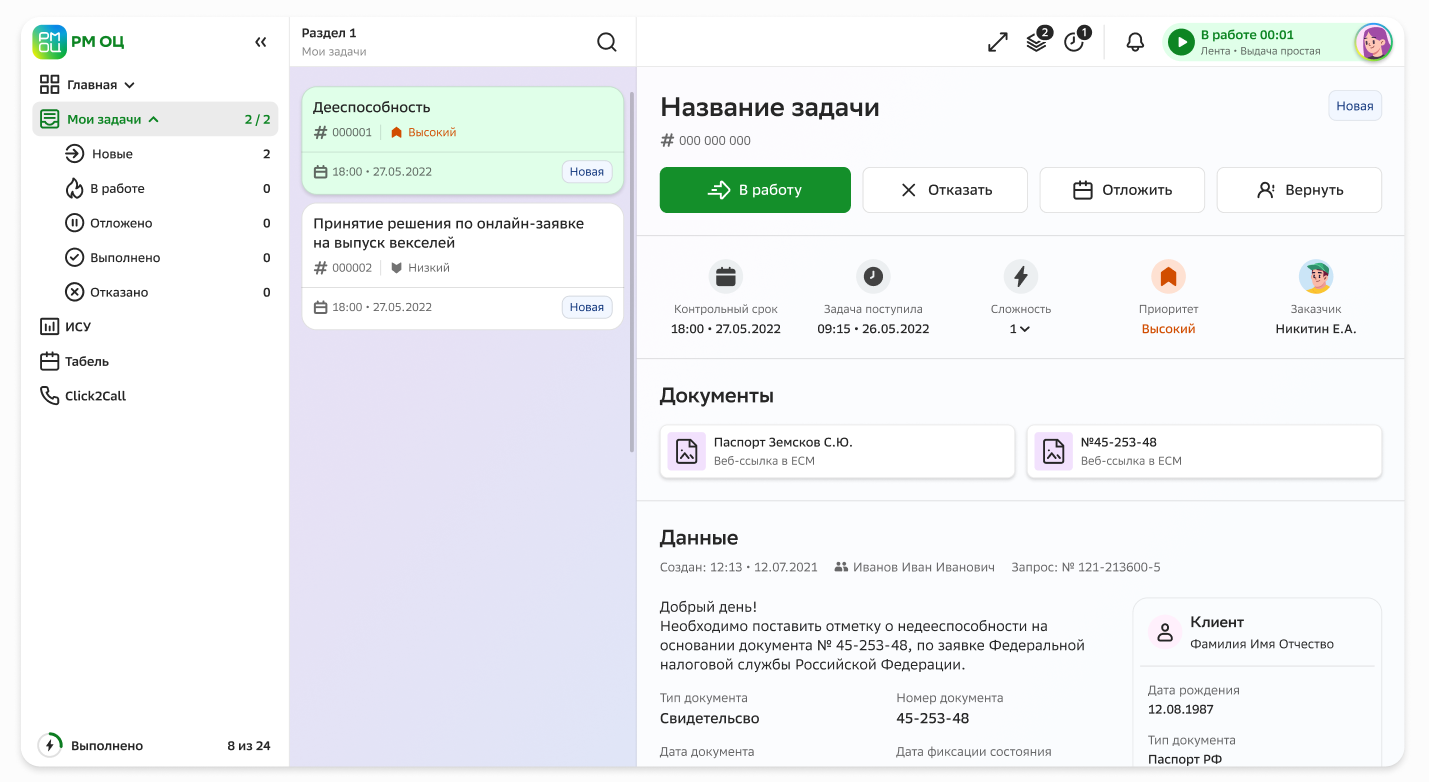Select the Новые tasks filter

[112, 154]
